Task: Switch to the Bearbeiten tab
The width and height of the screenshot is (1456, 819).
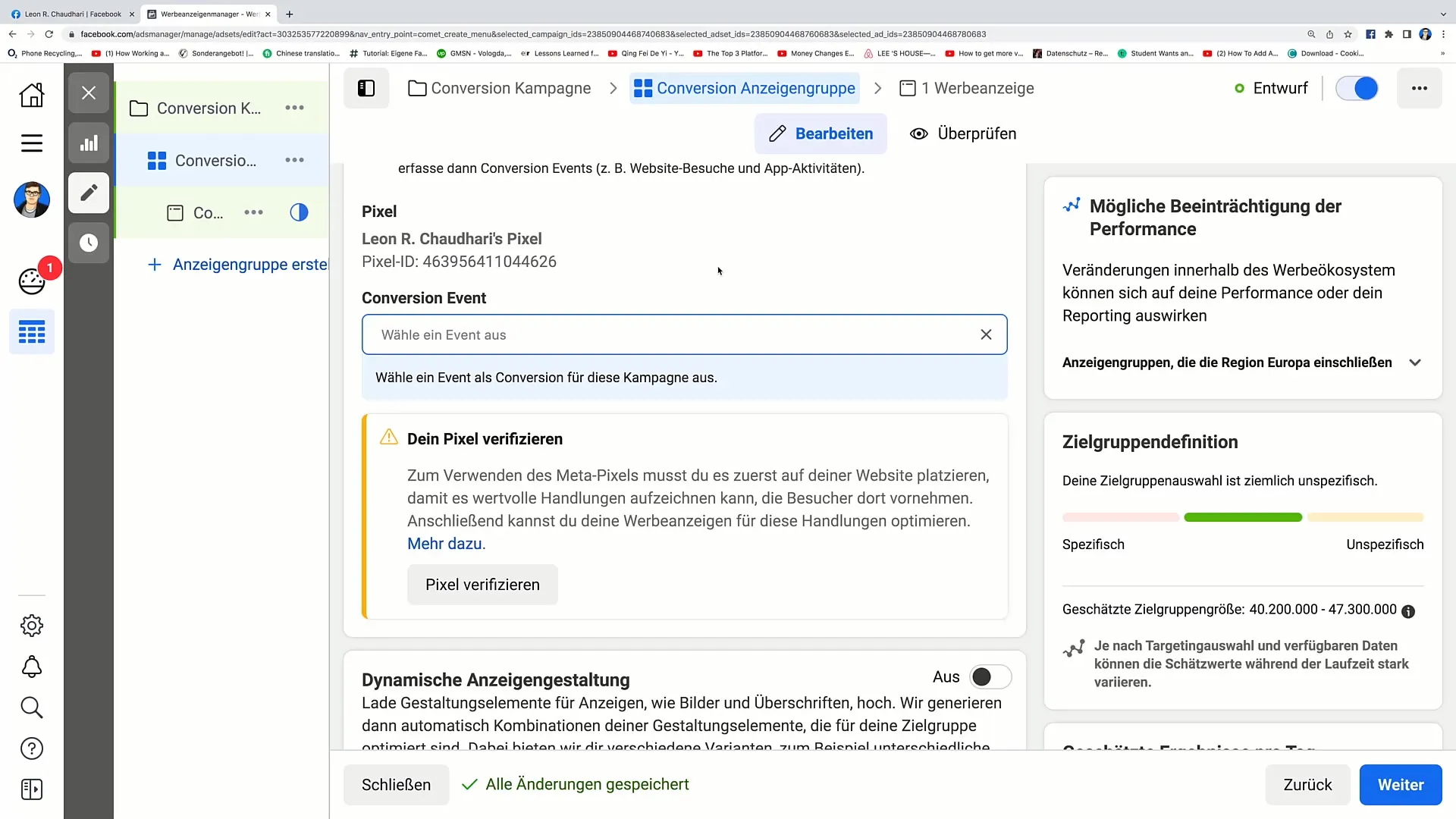Action: [x=821, y=133]
